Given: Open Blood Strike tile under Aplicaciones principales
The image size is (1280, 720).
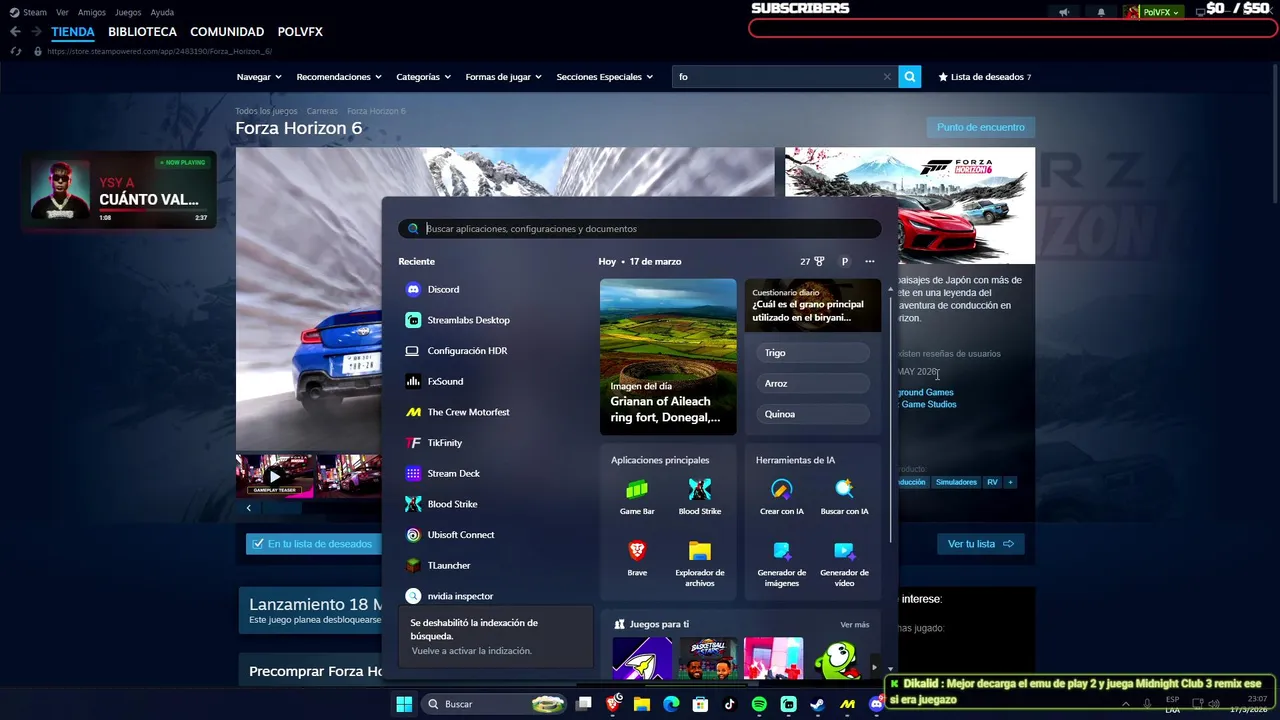Looking at the screenshot, I should [700, 497].
